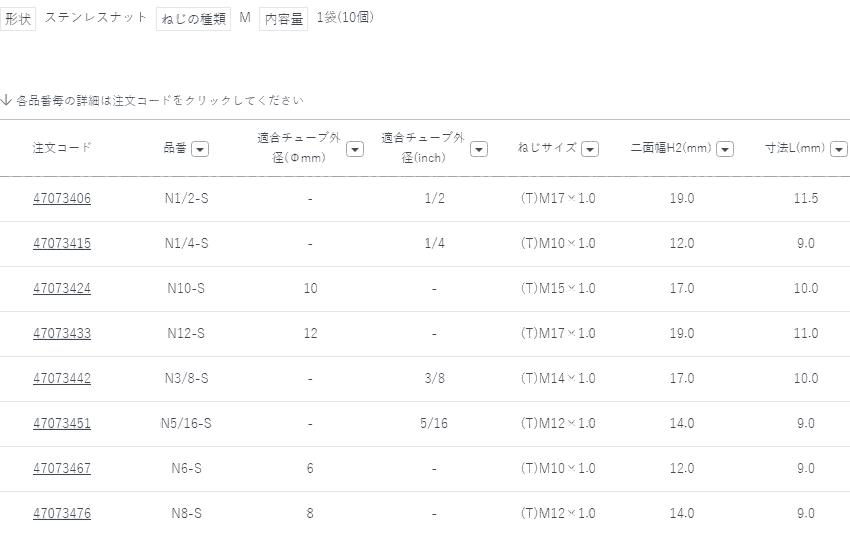Viewport: 850px width, 534px height.
Task: Click the ねじの種類 attribute label
Action: (193, 19)
